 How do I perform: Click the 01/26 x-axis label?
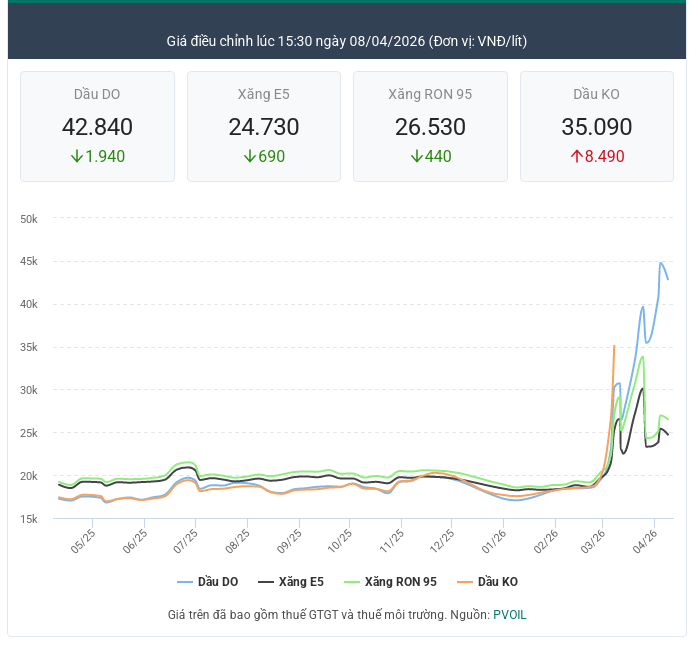tap(494, 540)
